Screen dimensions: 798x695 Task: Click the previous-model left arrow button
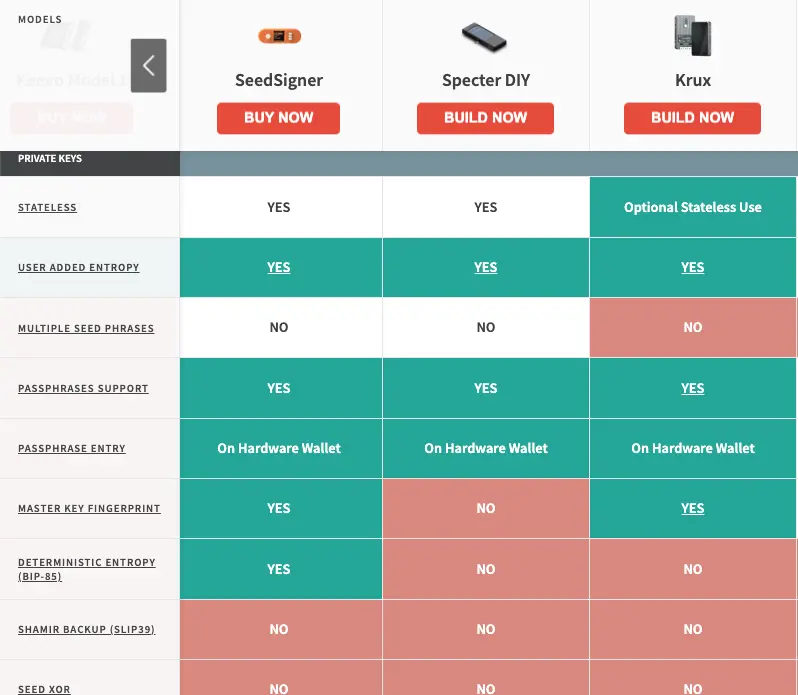click(148, 66)
